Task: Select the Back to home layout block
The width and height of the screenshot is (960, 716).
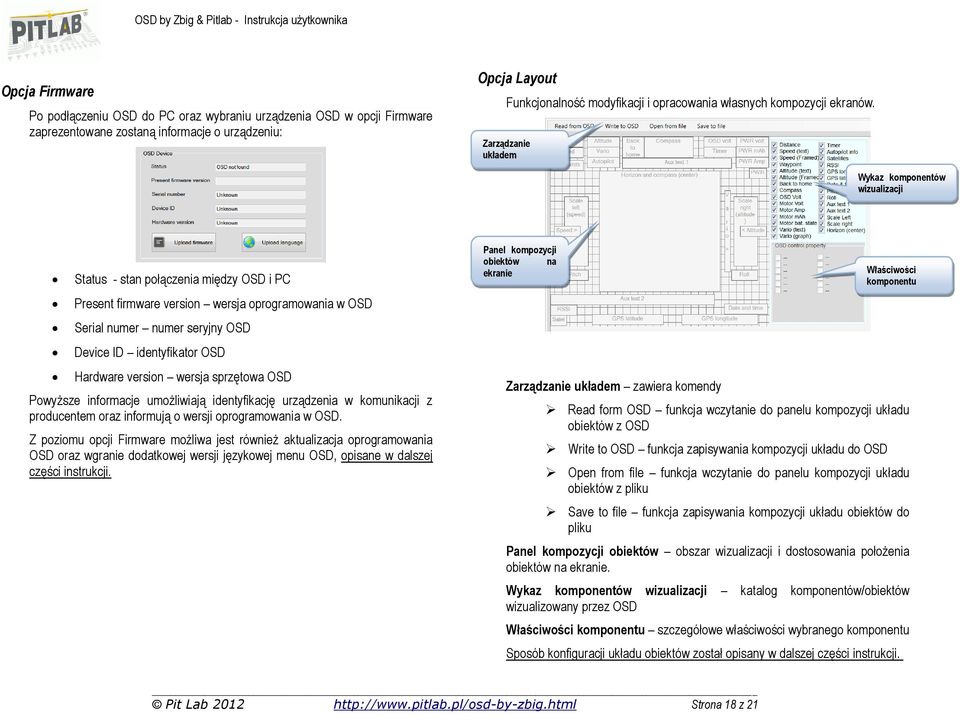Action: pyautogui.click(x=633, y=147)
